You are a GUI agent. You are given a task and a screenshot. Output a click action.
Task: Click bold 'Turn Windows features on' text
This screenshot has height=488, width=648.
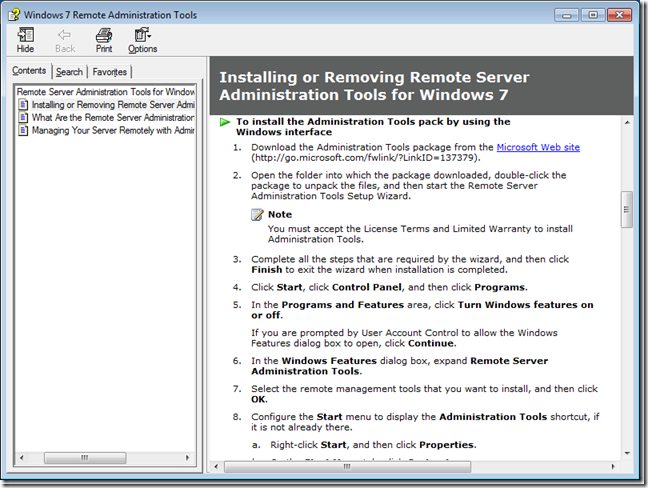(525, 305)
